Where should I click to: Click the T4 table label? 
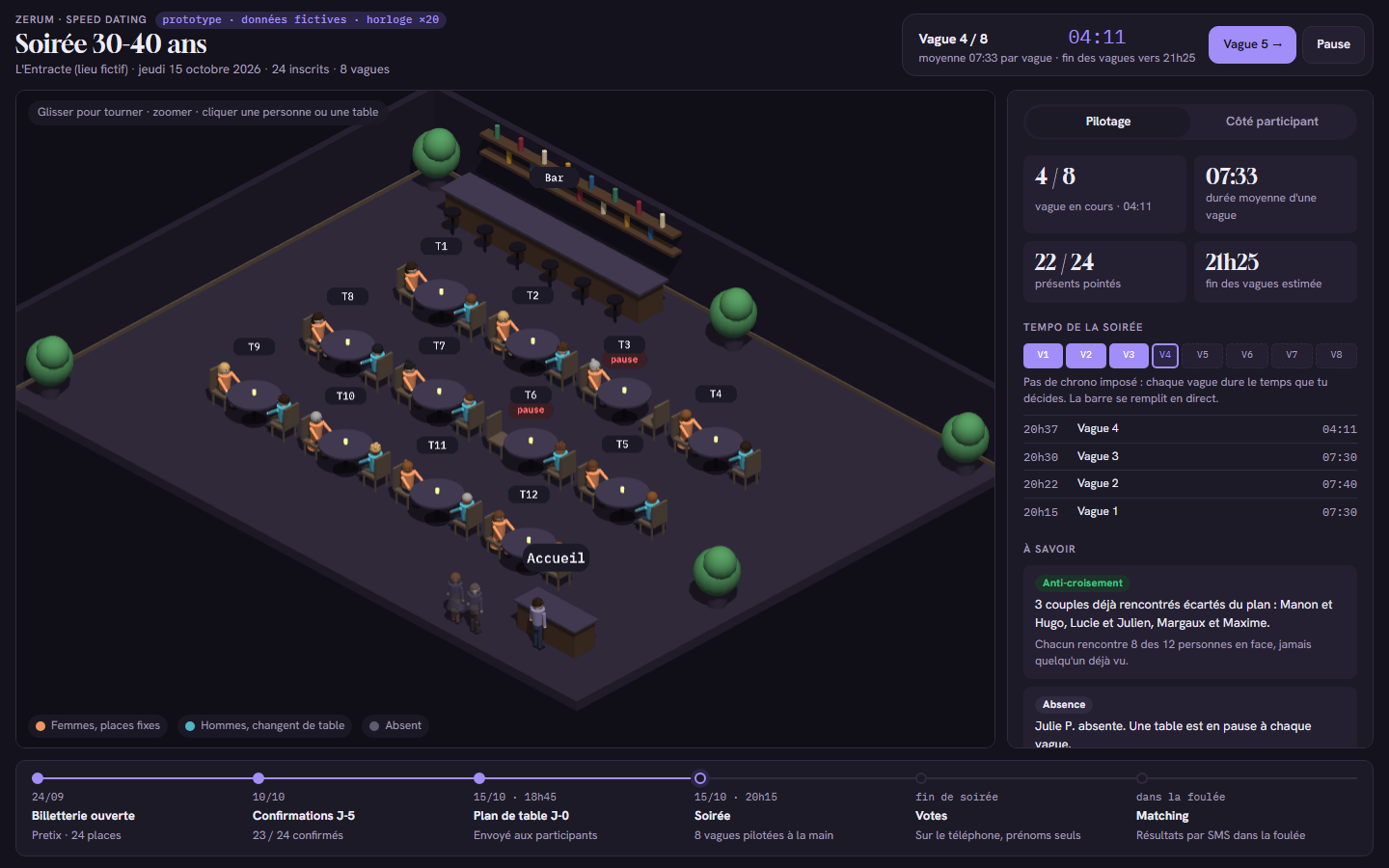[716, 394]
